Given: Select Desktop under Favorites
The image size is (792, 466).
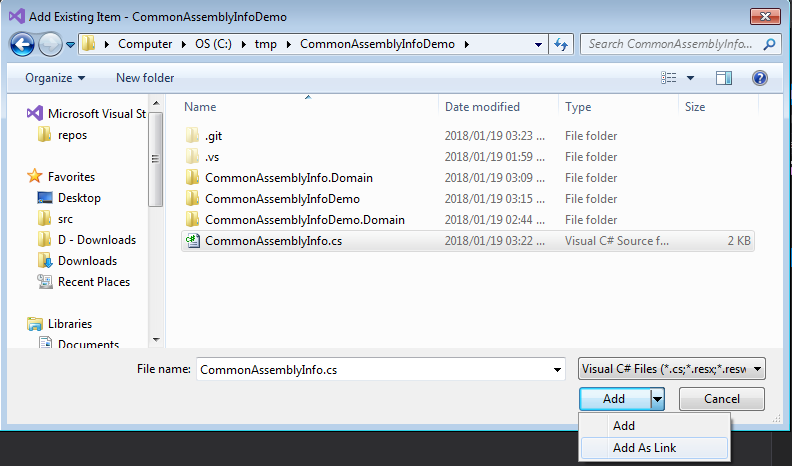Looking at the screenshot, I should [x=69, y=198].
